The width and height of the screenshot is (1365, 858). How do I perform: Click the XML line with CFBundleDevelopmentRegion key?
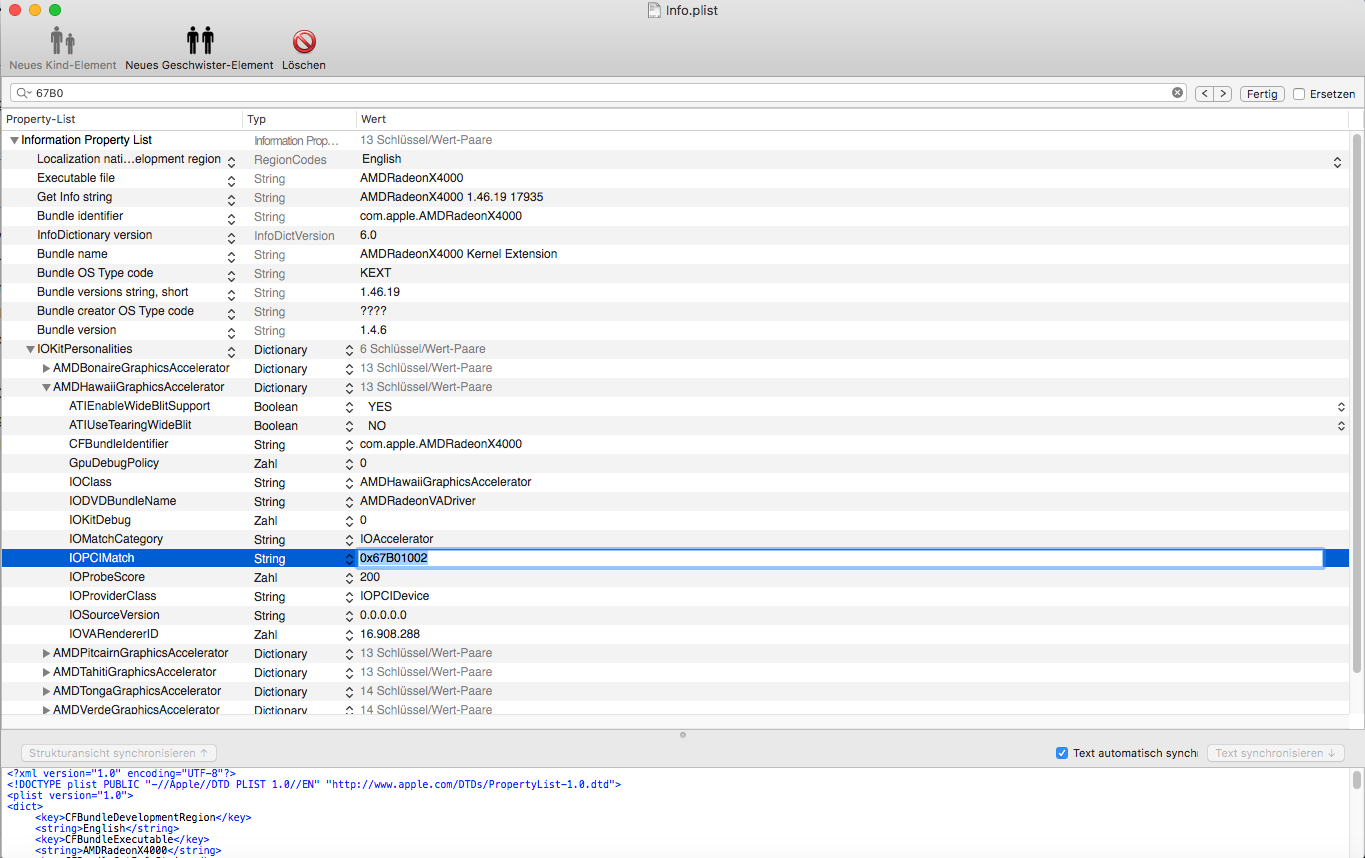pyautogui.click(x=143, y=817)
